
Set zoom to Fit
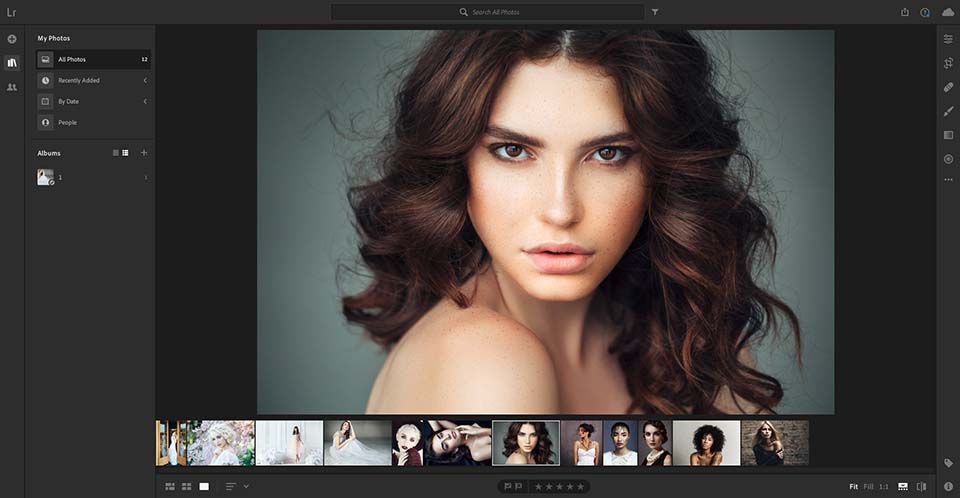(x=853, y=486)
